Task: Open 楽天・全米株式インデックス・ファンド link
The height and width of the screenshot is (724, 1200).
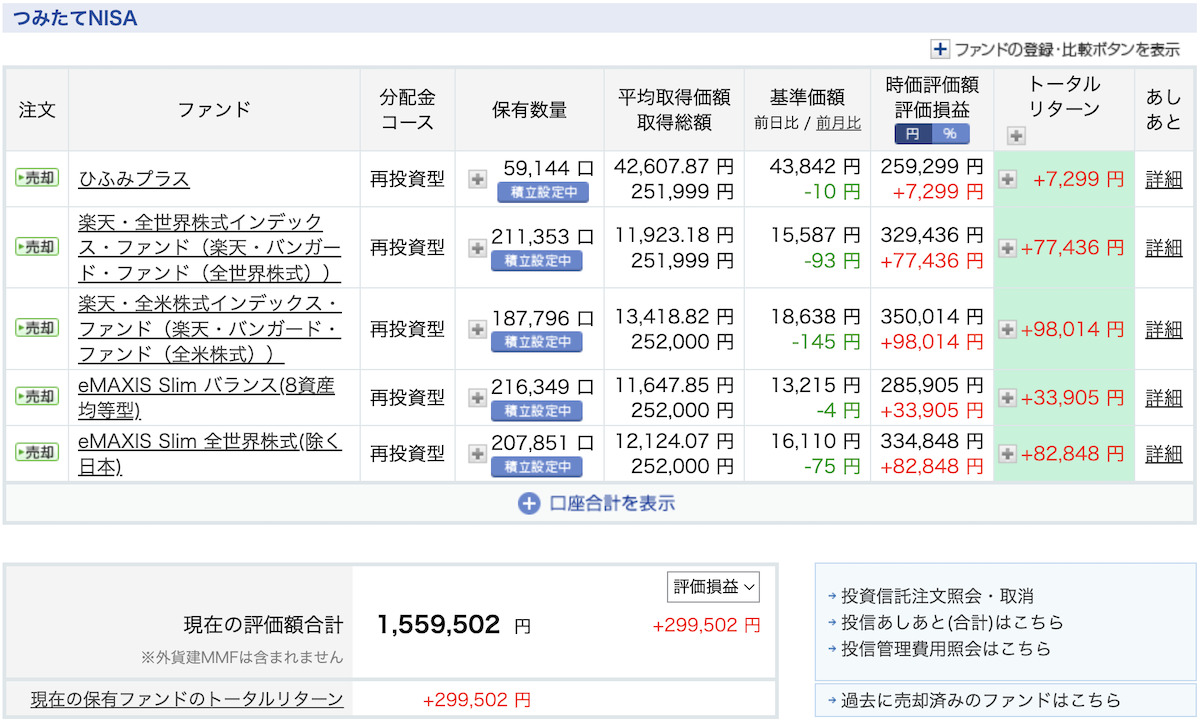Action: tap(210, 328)
